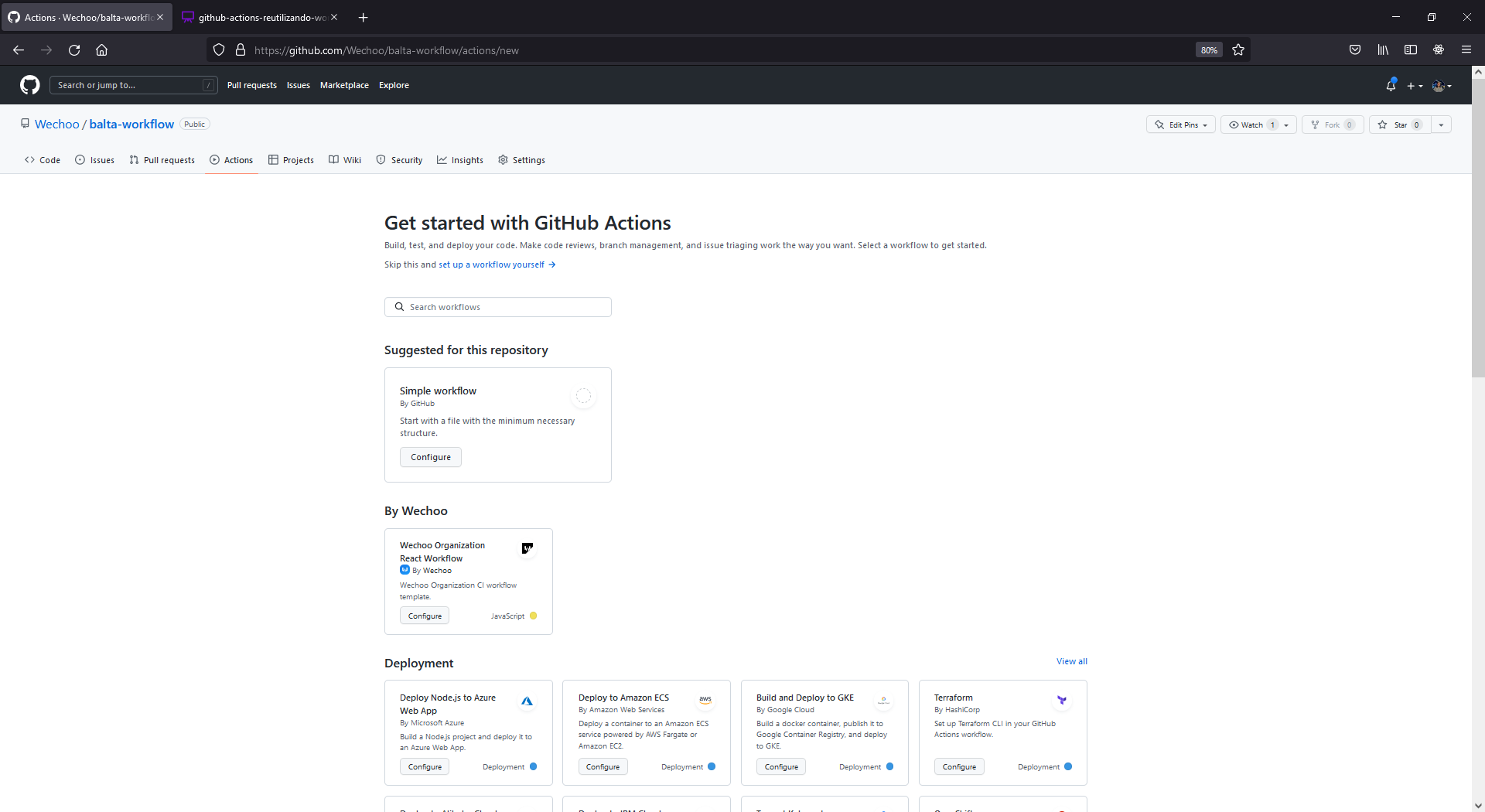Open the plus create-new menu
This screenshot has width=1485, height=812.
[x=1415, y=86]
